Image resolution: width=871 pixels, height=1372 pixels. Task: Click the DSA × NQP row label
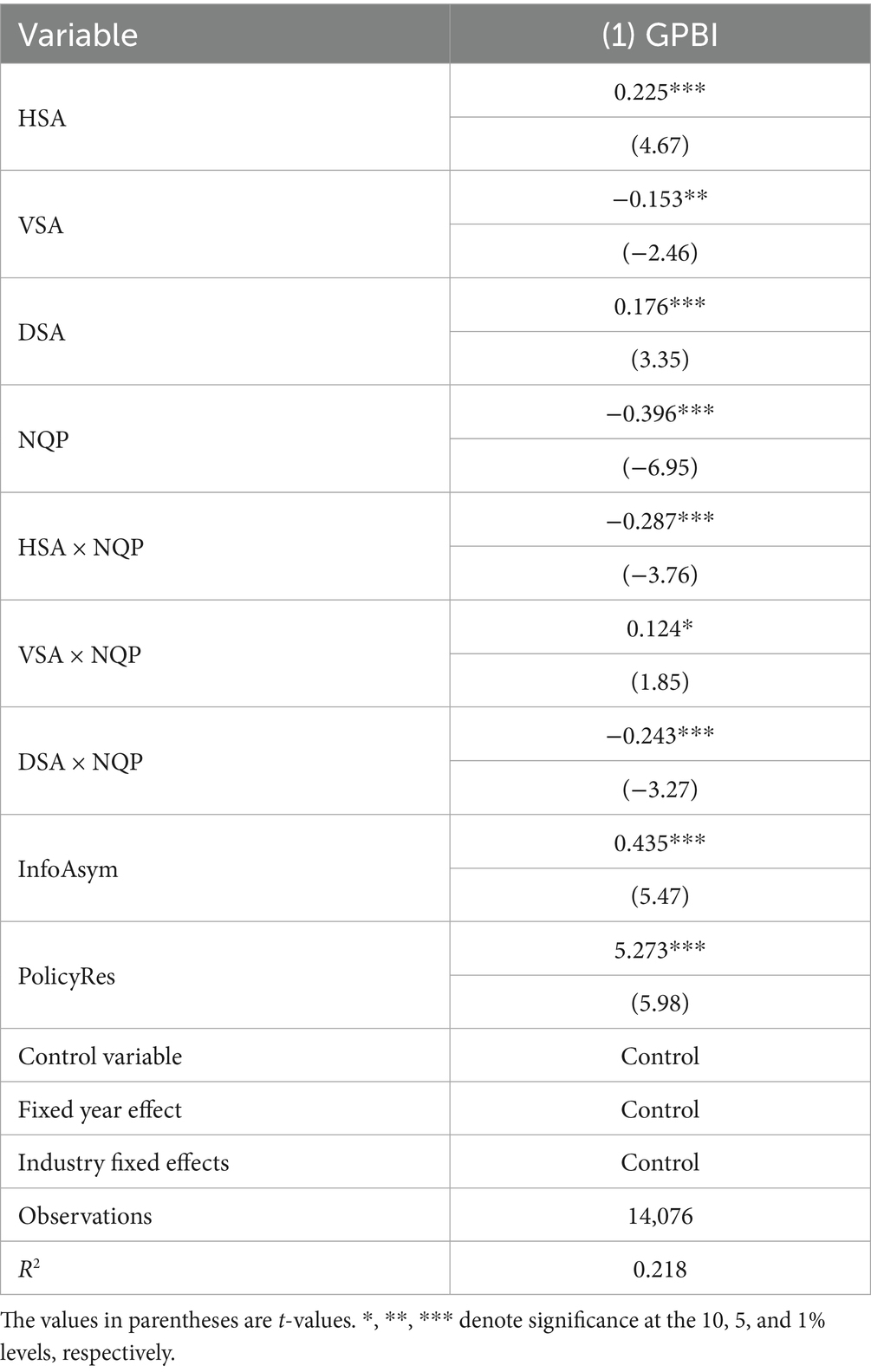(80, 762)
